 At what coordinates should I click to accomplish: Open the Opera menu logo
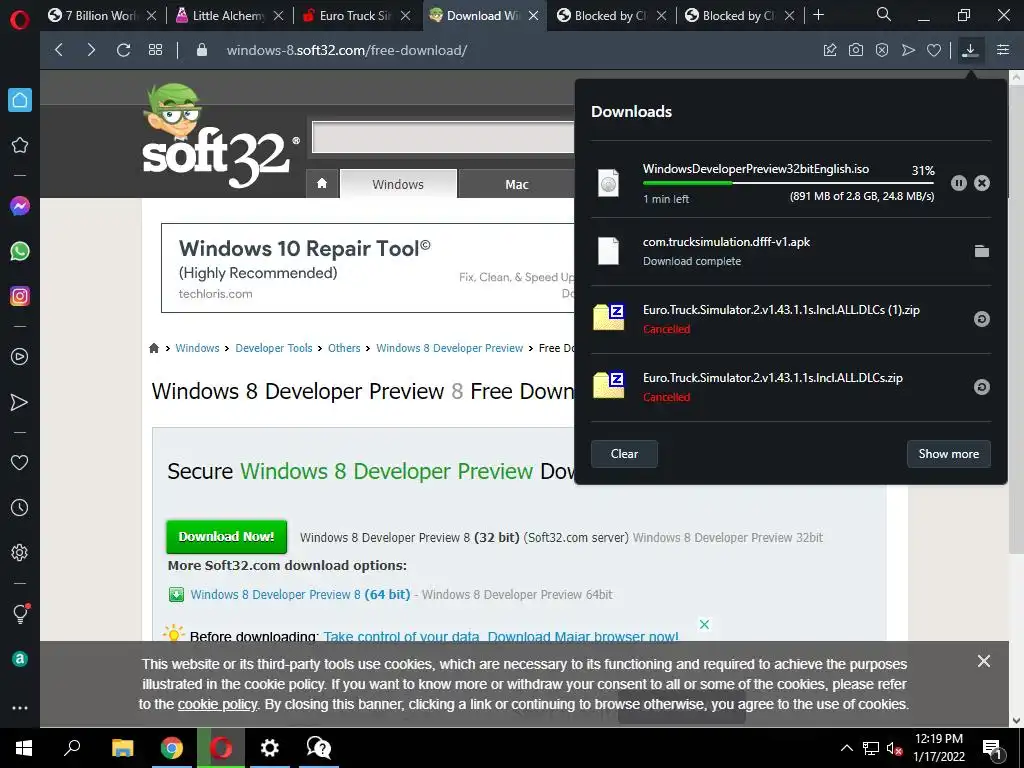(20, 19)
